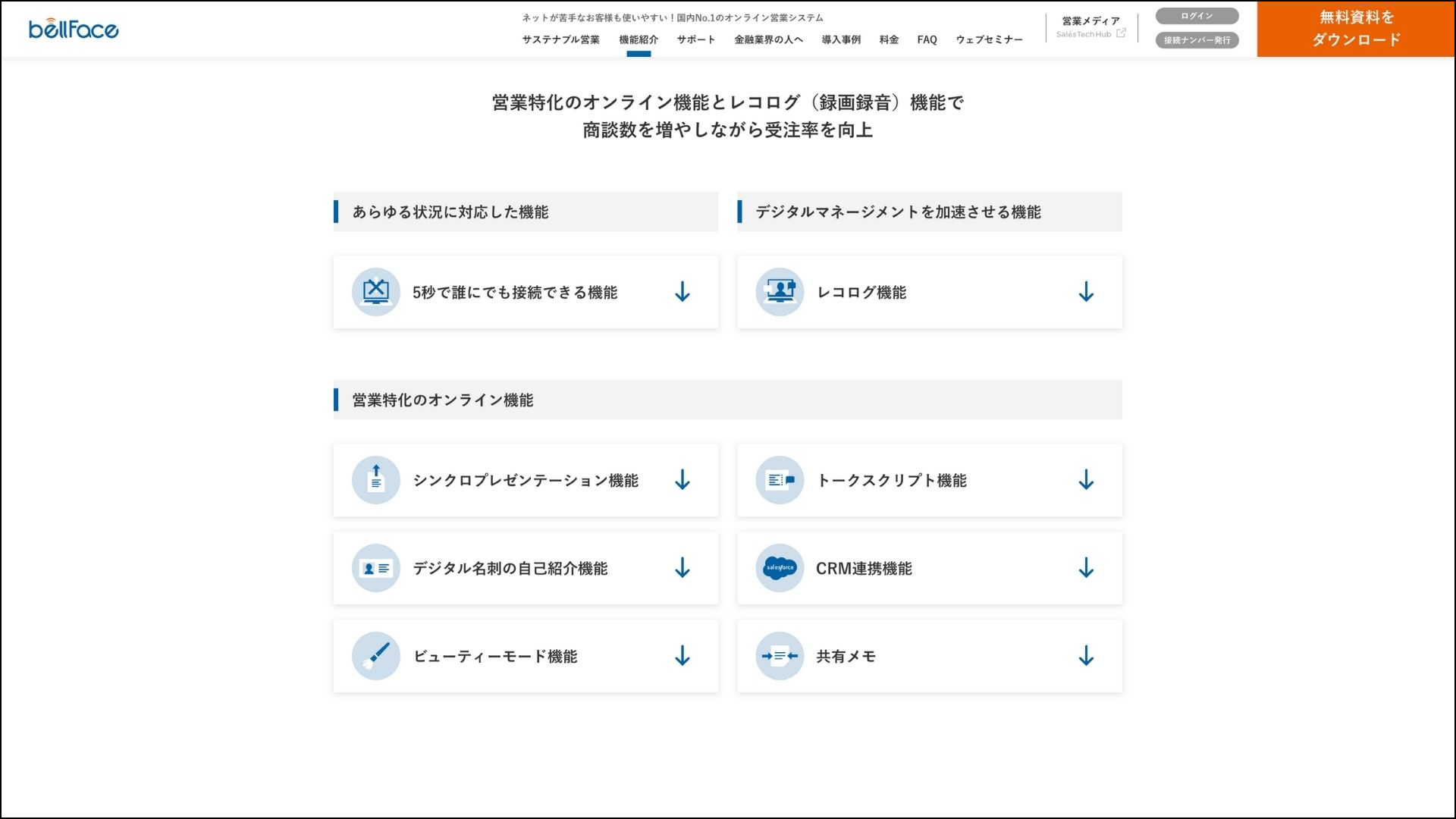Image resolution: width=1456 pixels, height=819 pixels.
Task: Click the Salesforce icon on CRM連携機能
Action: (x=779, y=567)
